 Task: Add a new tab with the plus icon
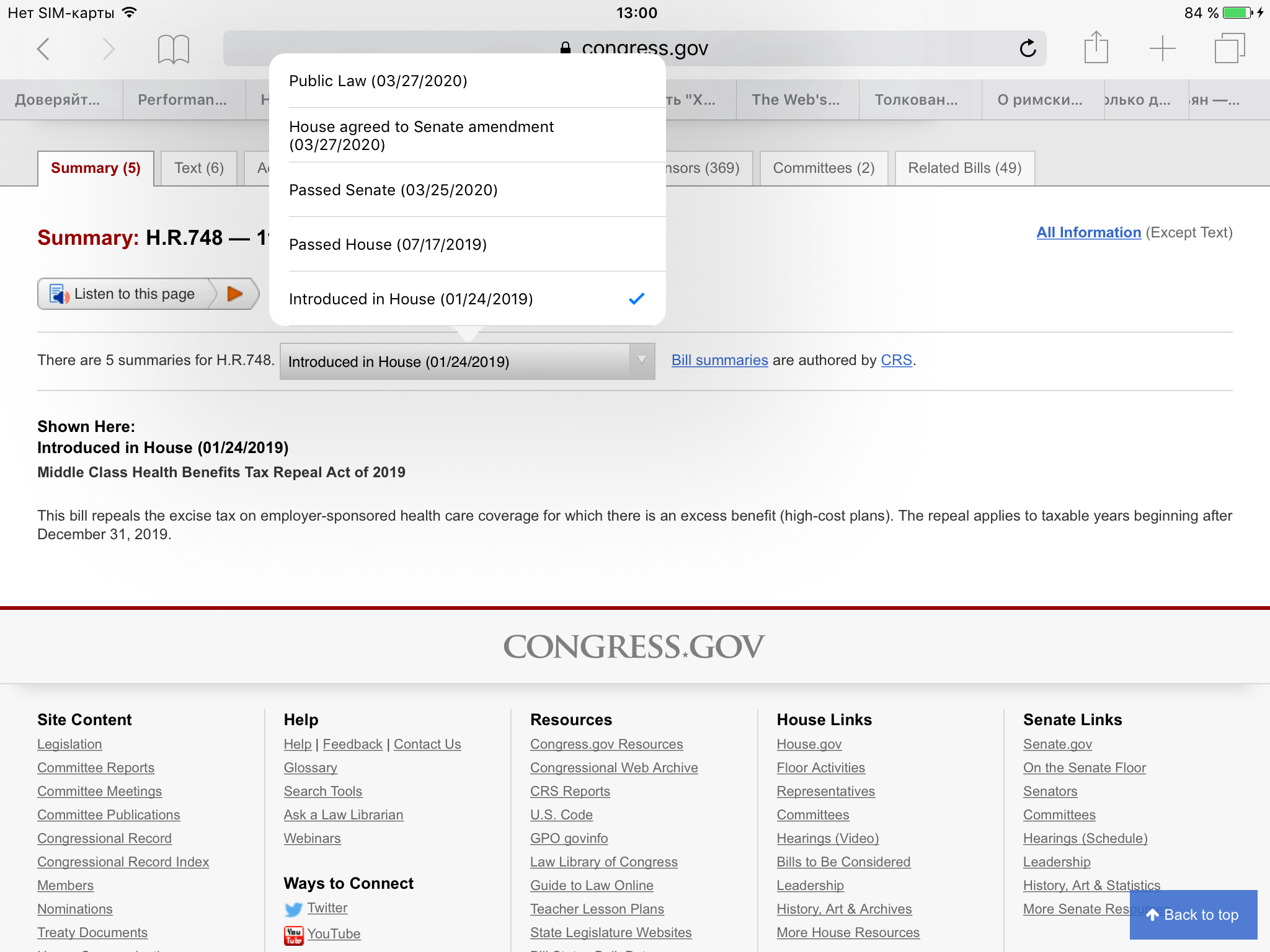[x=1162, y=48]
